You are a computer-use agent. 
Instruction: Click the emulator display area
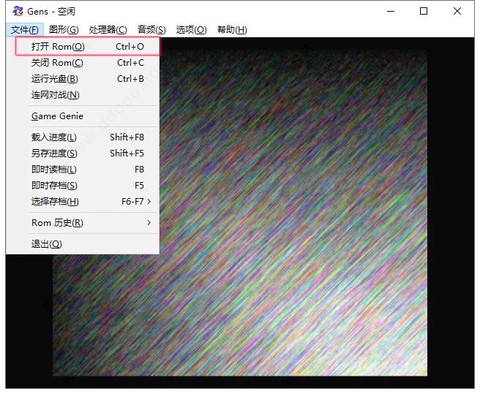tap(293, 213)
